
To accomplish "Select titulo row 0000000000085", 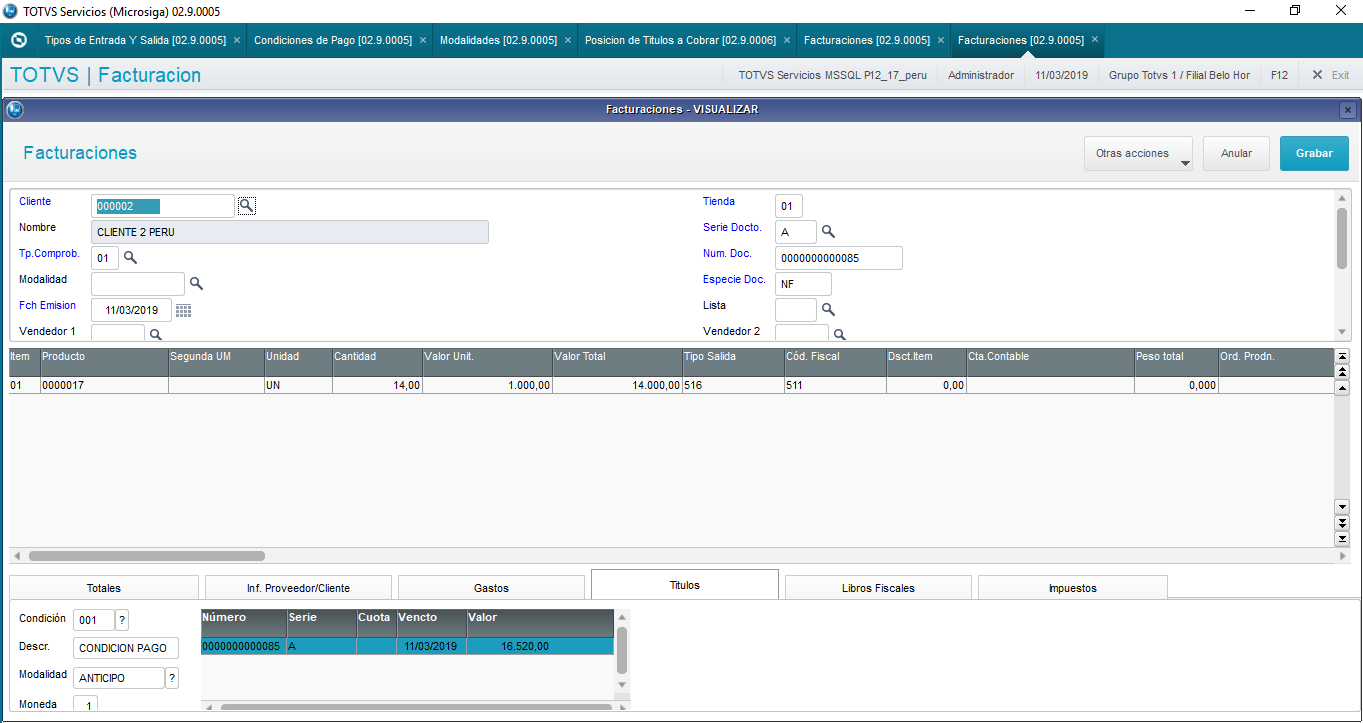I will pyautogui.click(x=407, y=646).
